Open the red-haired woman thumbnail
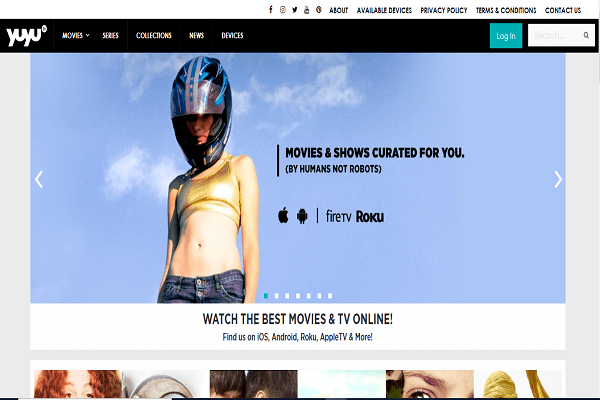 [x=78, y=384]
